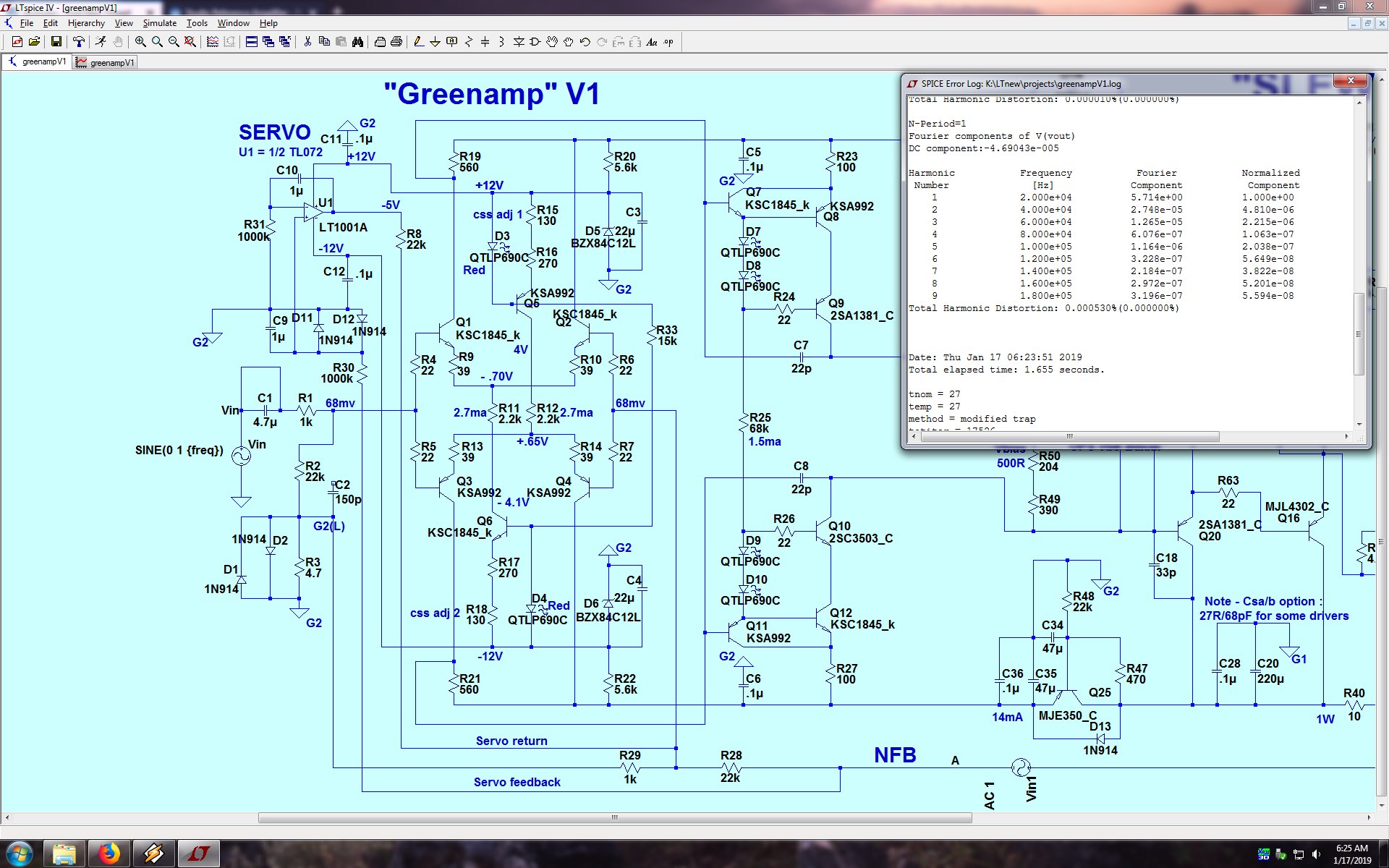Open the Tools menu
The height and width of the screenshot is (868, 1389).
click(197, 23)
